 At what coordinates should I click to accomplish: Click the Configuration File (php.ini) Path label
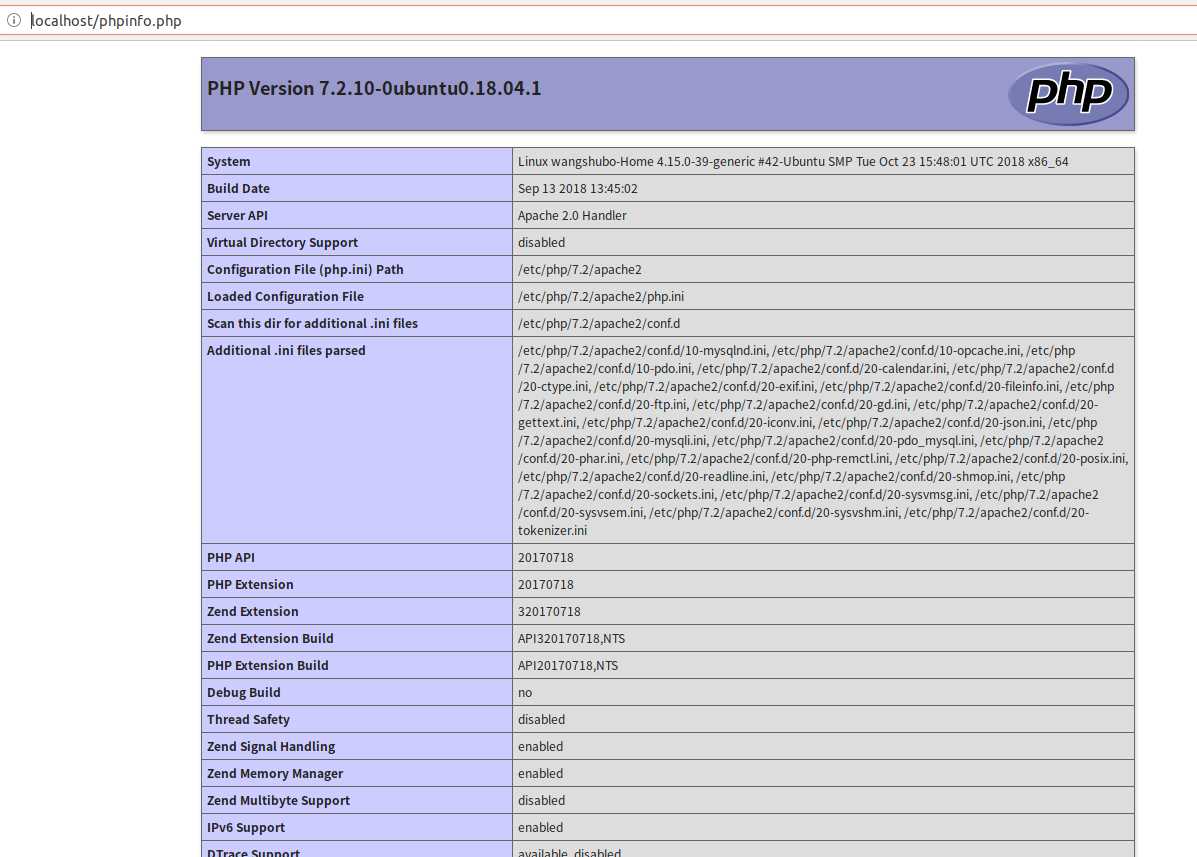click(305, 269)
